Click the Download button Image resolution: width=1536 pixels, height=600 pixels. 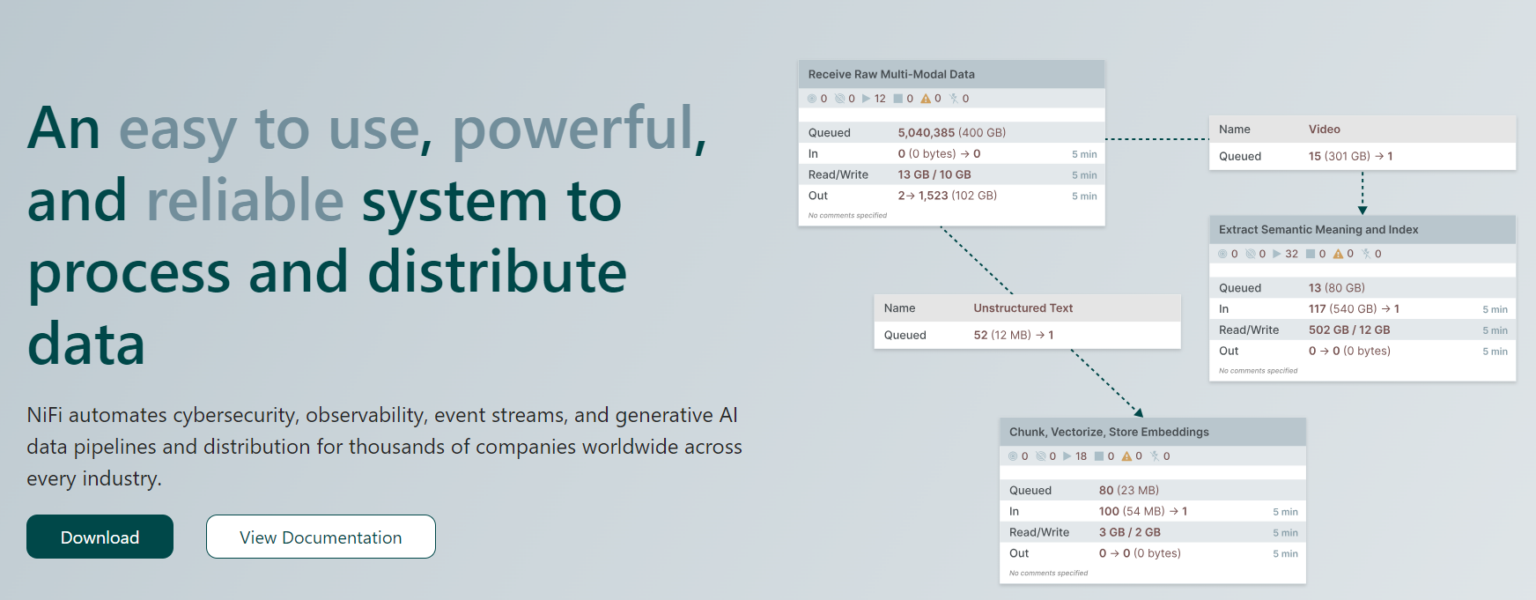point(99,536)
